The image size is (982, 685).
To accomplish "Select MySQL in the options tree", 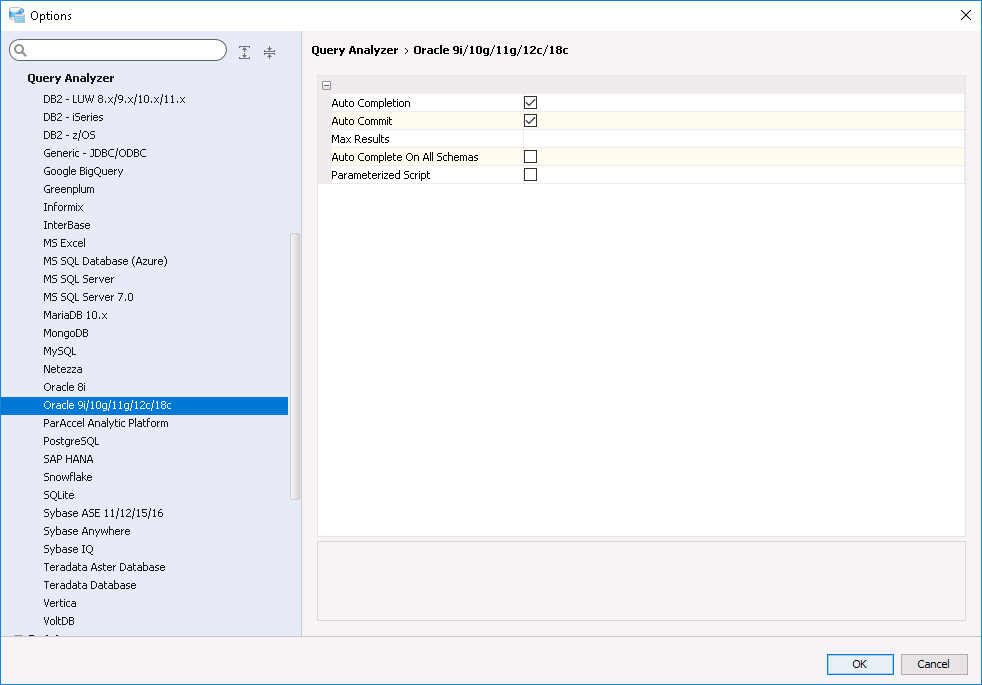I will tap(60, 351).
